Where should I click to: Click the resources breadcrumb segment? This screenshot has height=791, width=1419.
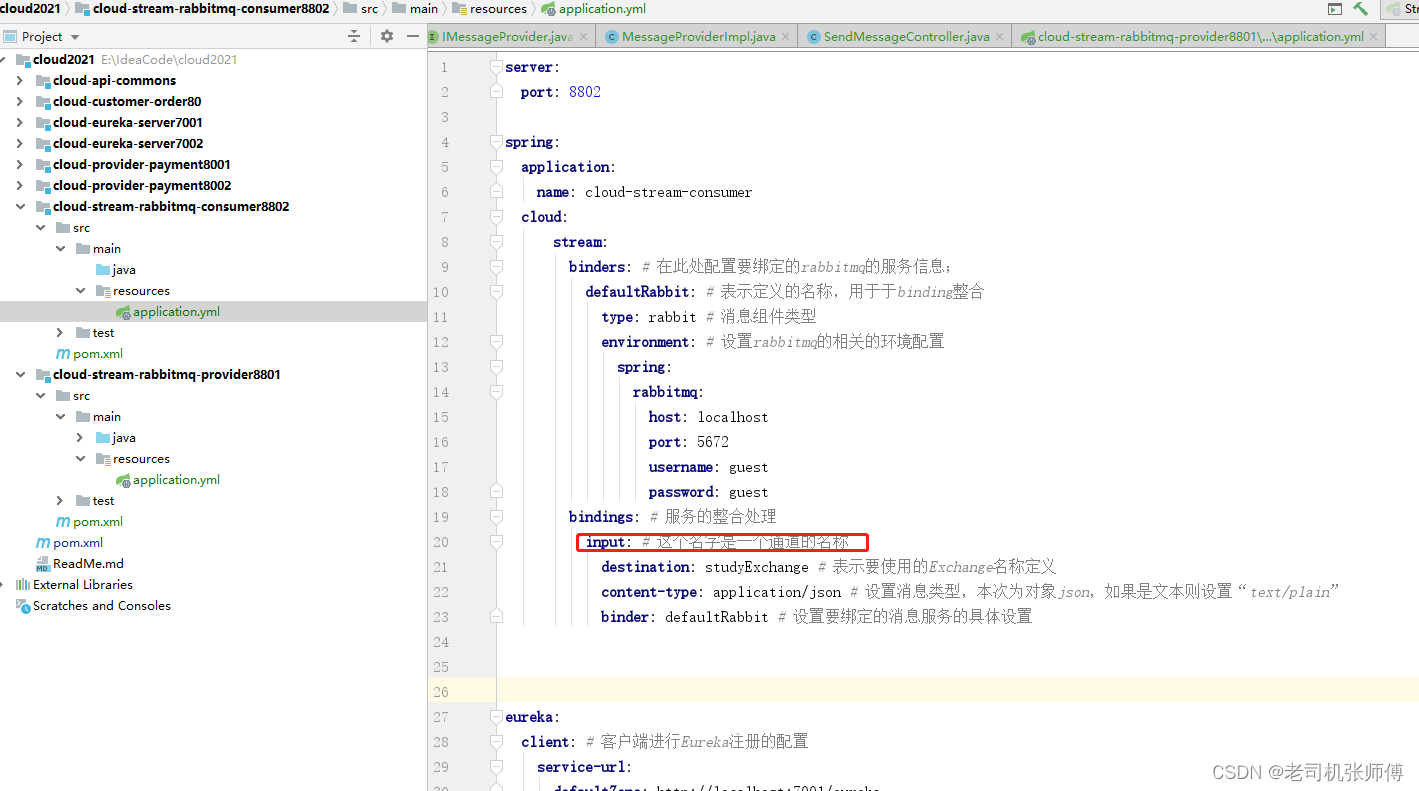(489, 9)
